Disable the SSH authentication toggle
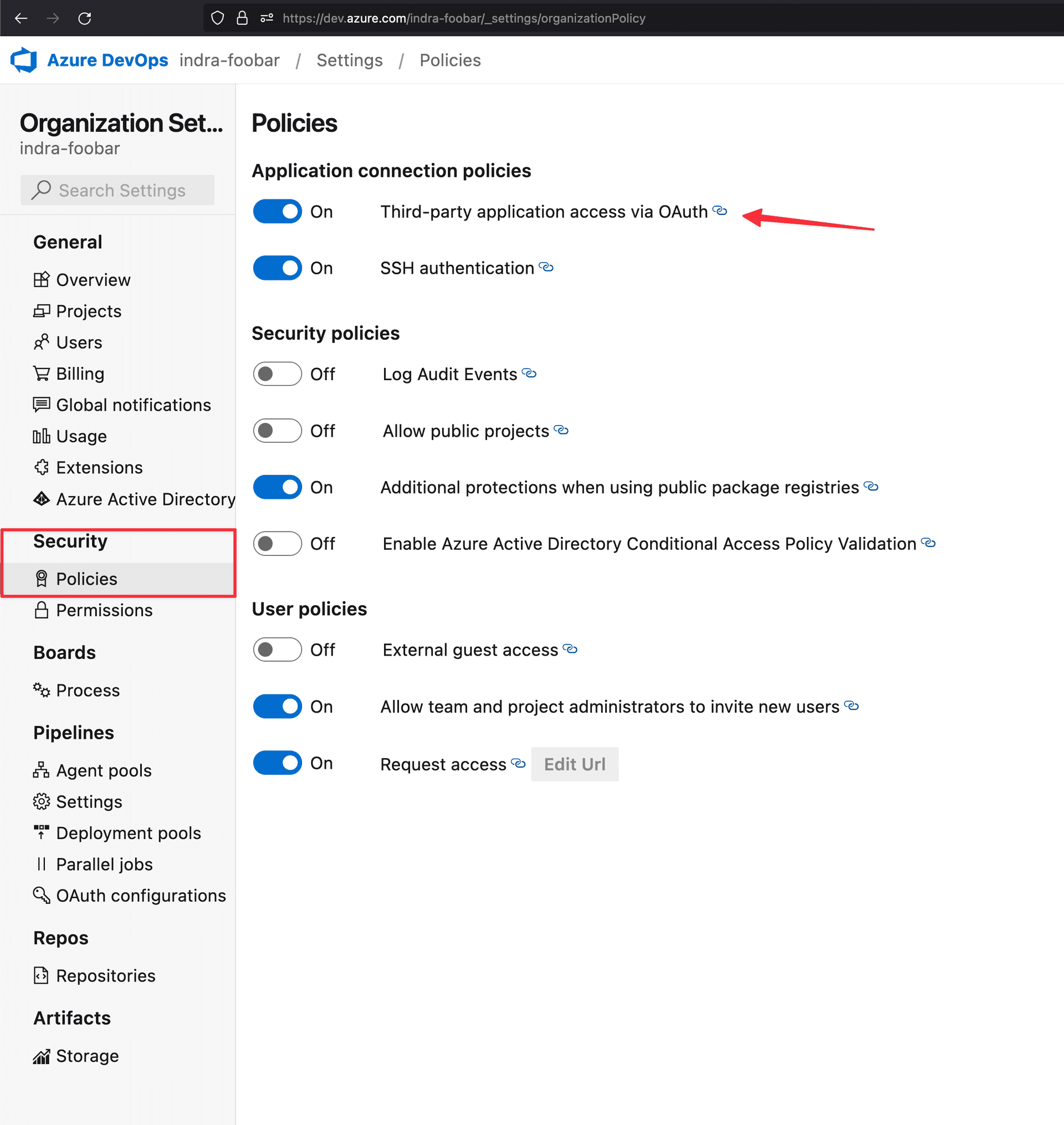 click(x=277, y=268)
